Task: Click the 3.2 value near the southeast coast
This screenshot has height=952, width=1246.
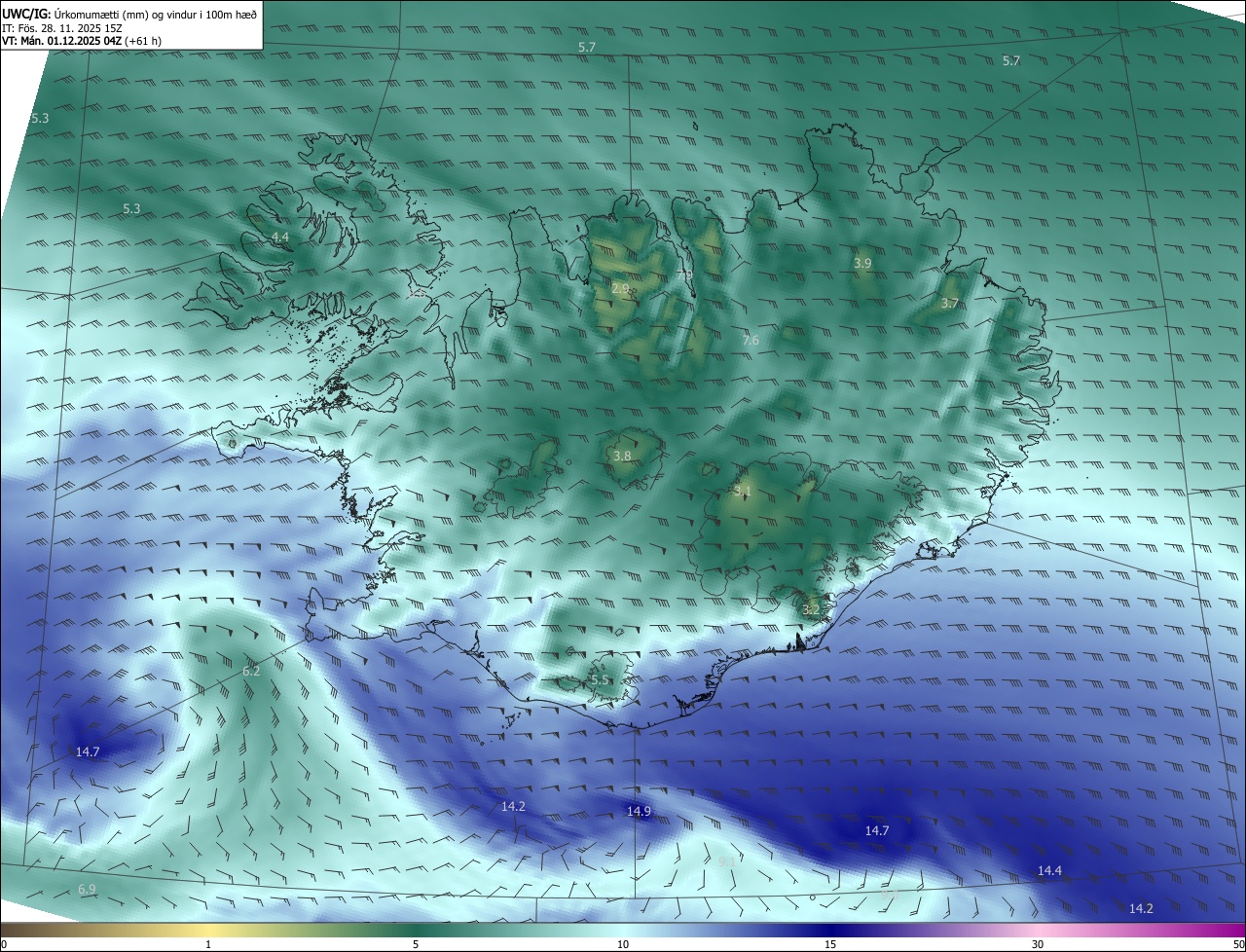Action: pos(811,610)
